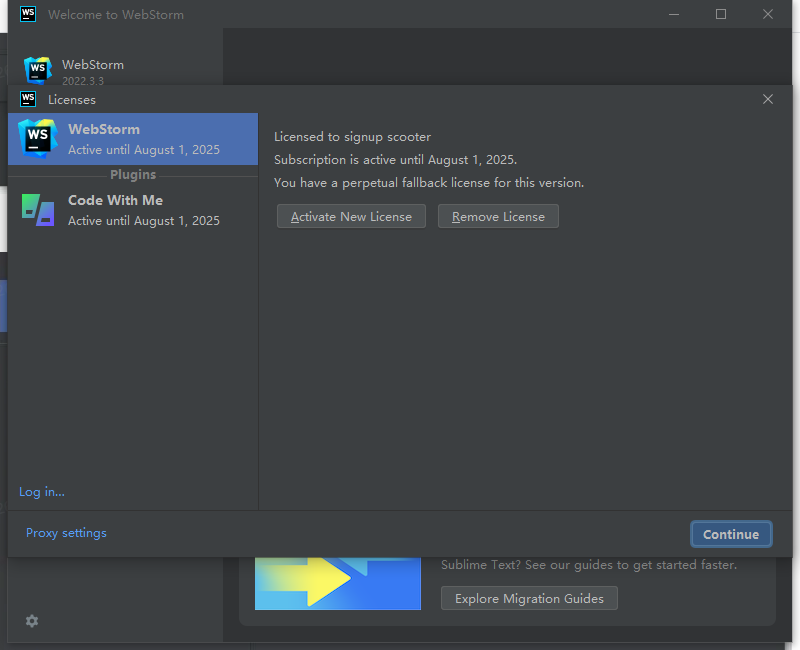Open the settings gear at bottom left
The width and height of the screenshot is (800, 650).
pos(31,621)
